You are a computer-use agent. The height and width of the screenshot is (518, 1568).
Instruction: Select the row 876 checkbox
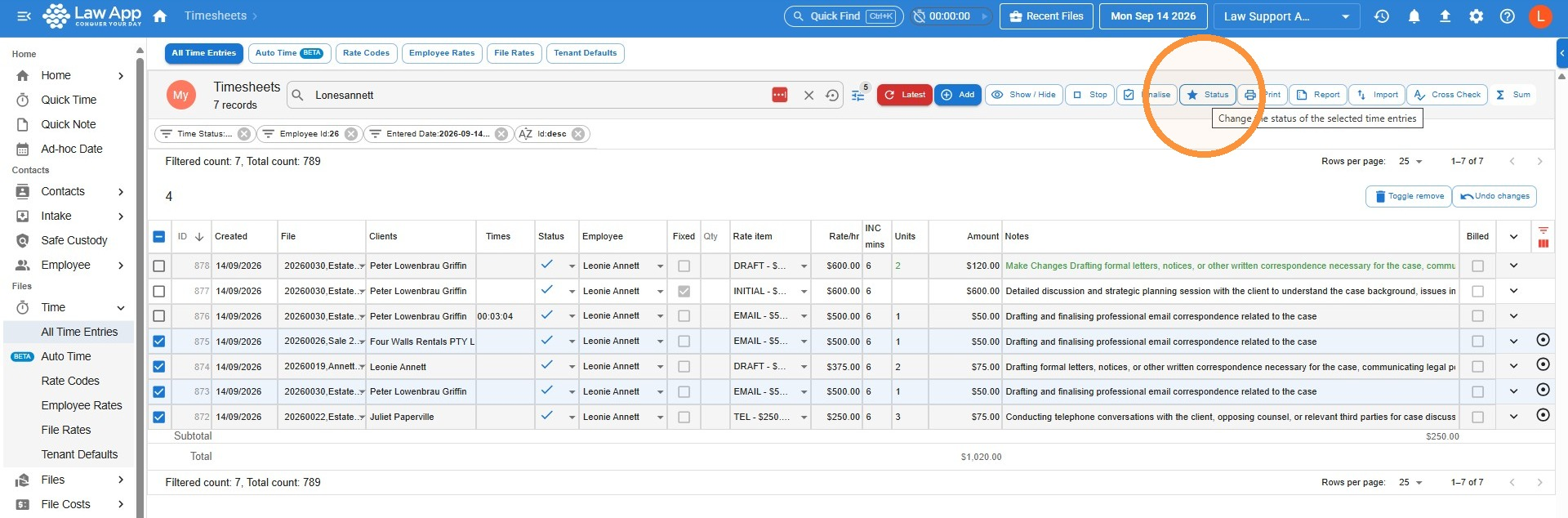click(159, 316)
